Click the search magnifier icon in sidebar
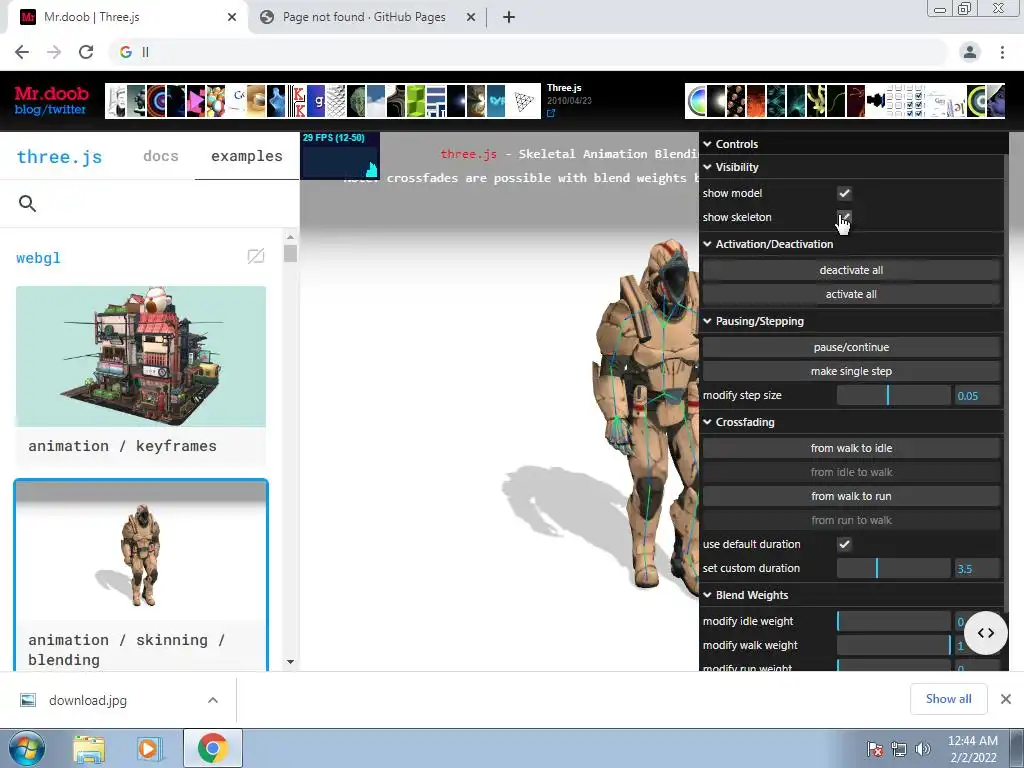 coord(27,204)
